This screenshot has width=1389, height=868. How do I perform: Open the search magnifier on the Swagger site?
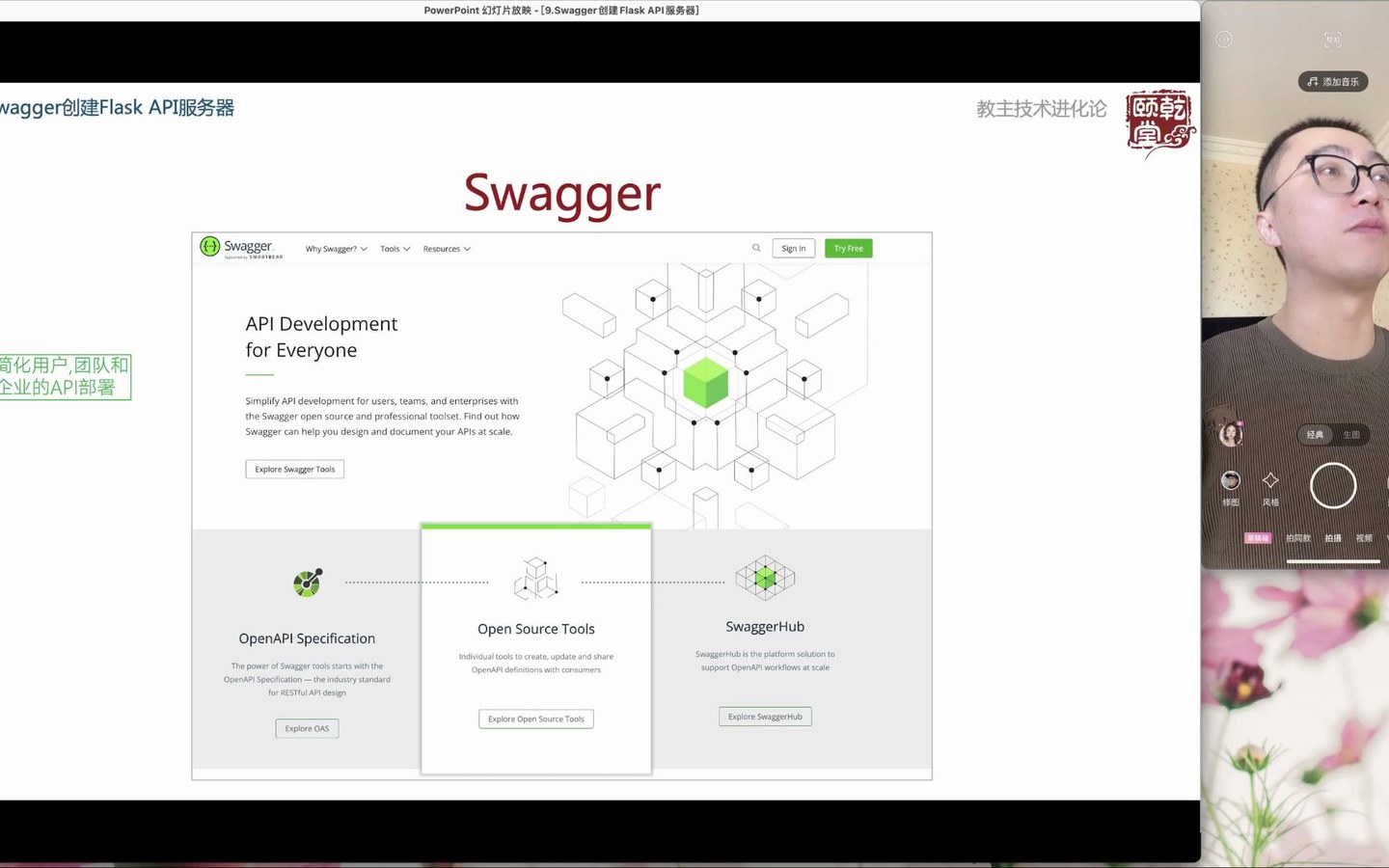pos(756,248)
